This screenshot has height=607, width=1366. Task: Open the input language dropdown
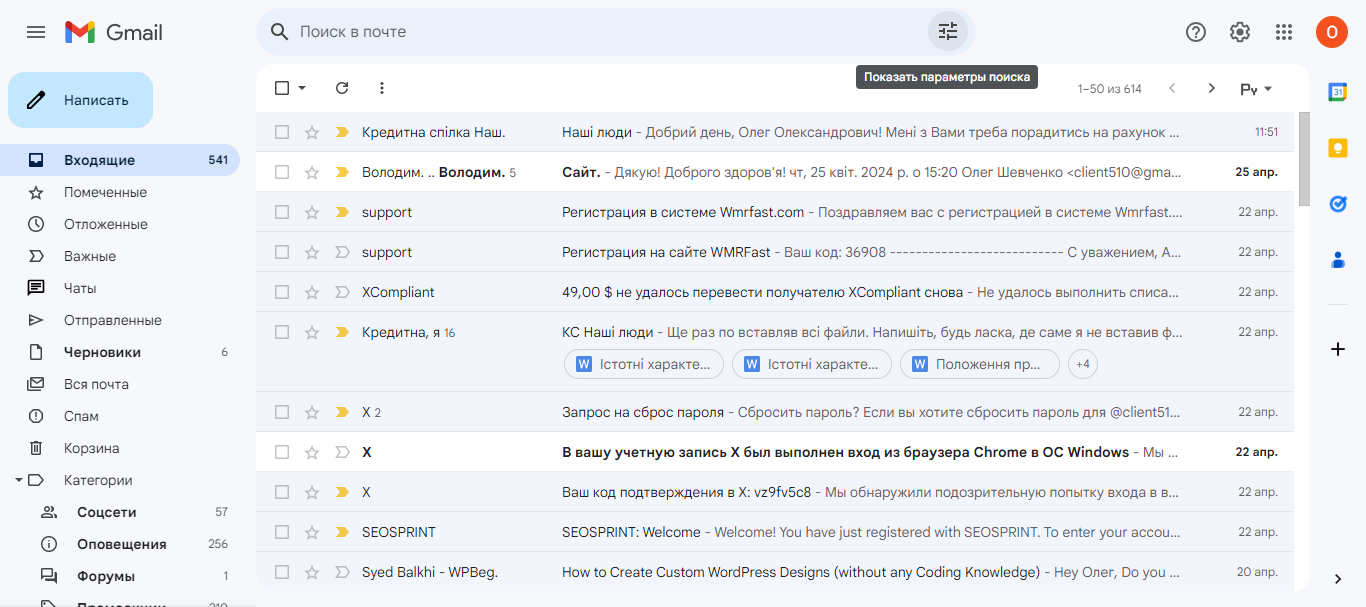coord(1256,89)
